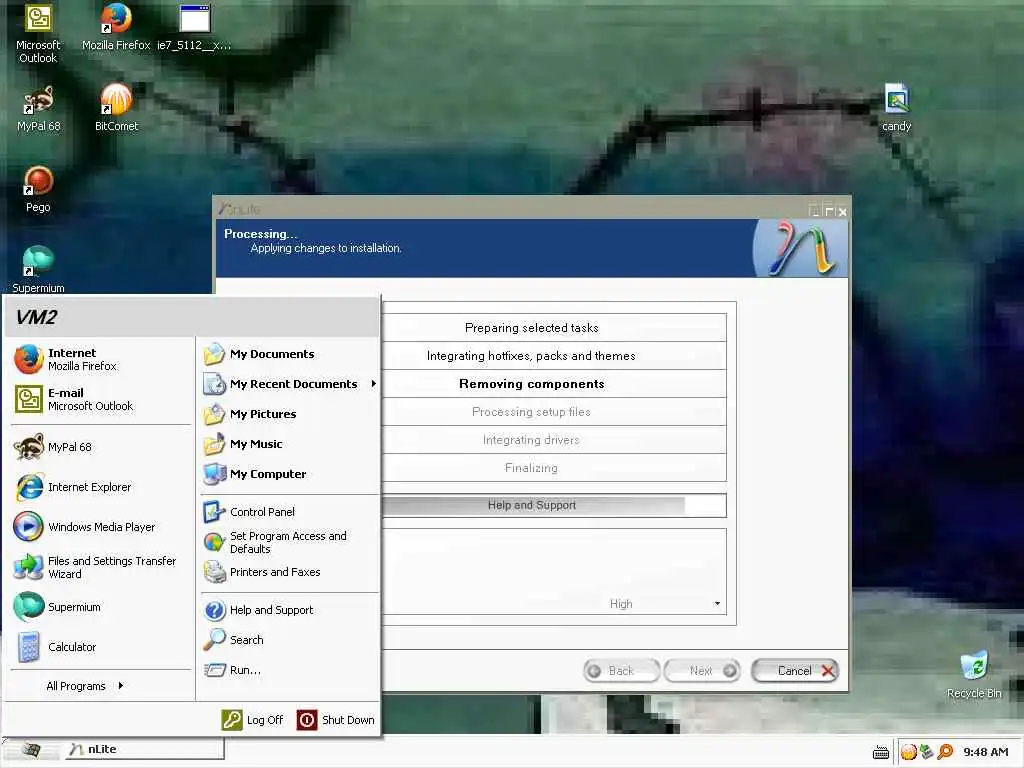Click the orange tray icon beside keyboard
The width and height of the screenshot is (1024, 768).
point(908,752)
